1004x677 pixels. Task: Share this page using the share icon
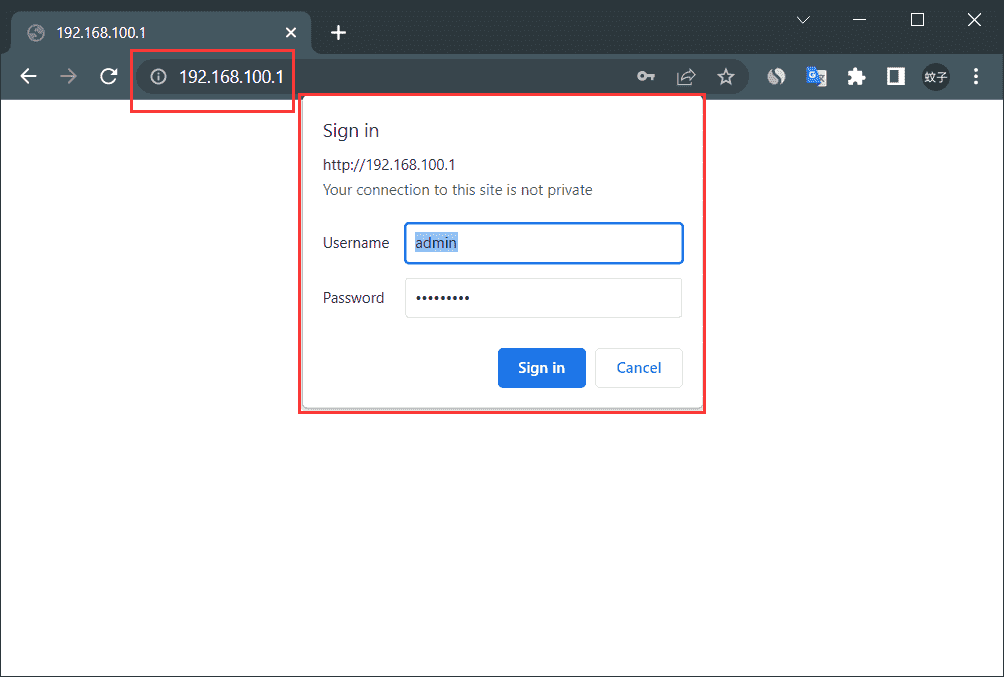pos(686,77)
